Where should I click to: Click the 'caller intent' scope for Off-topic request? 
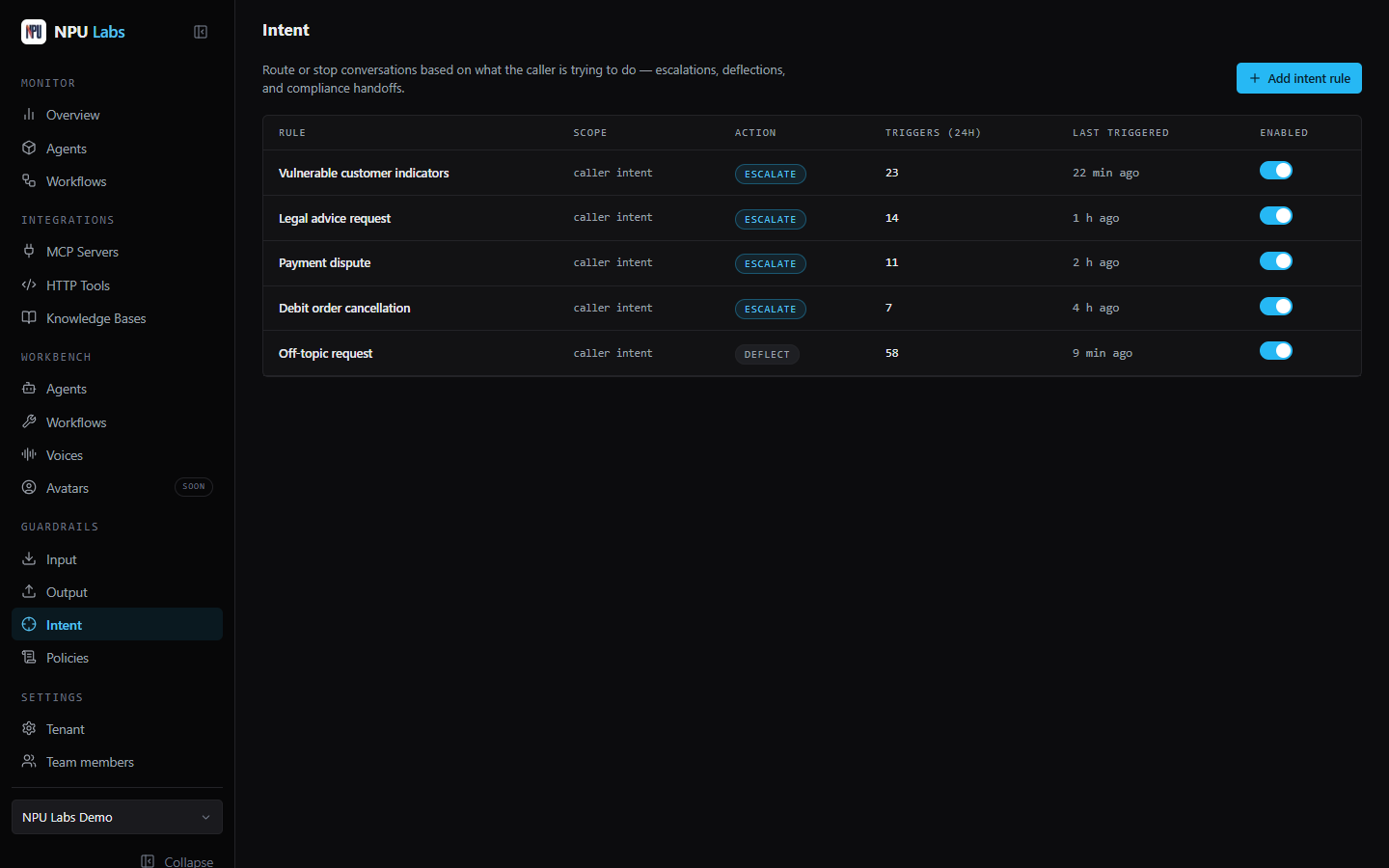click(613, 353)
